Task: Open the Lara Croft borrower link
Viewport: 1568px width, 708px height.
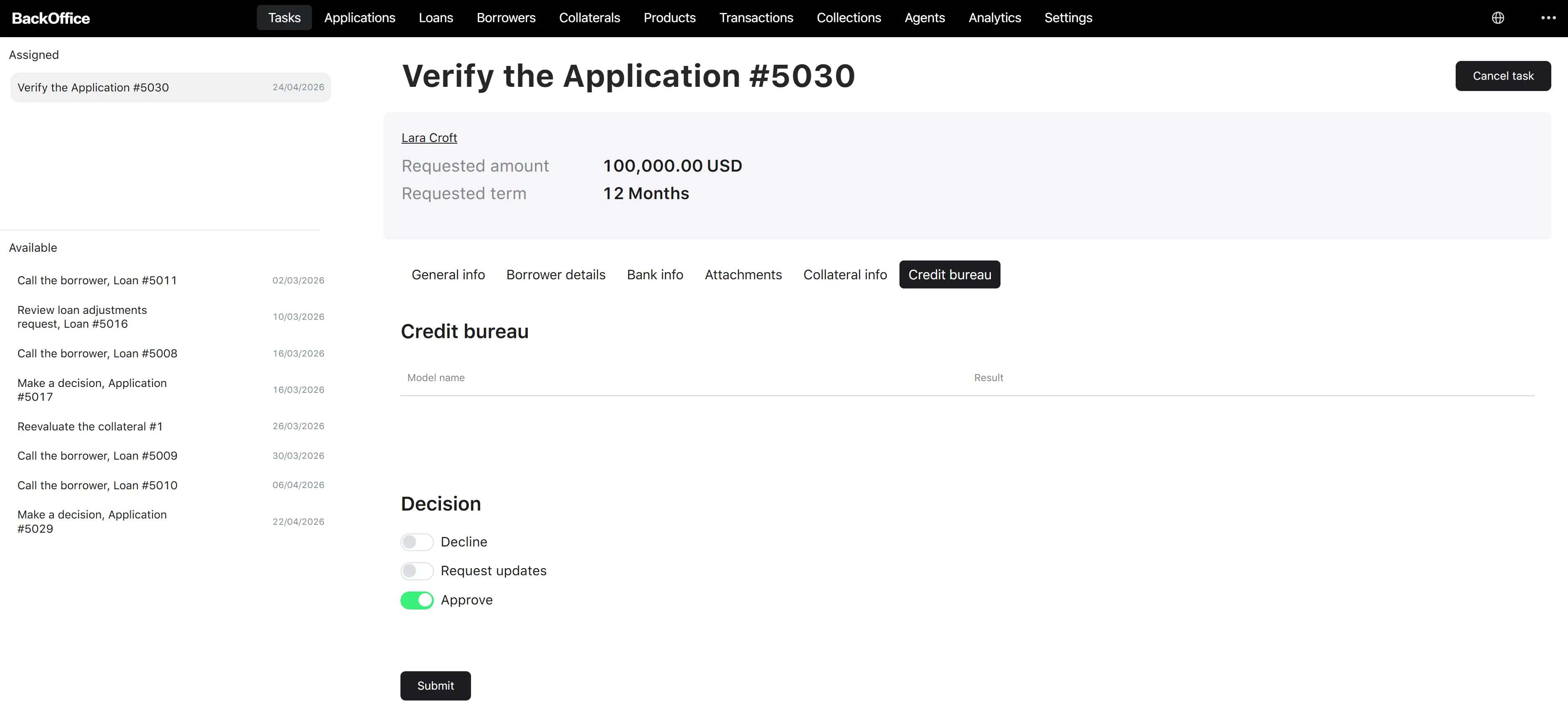Action: [429, 138]
